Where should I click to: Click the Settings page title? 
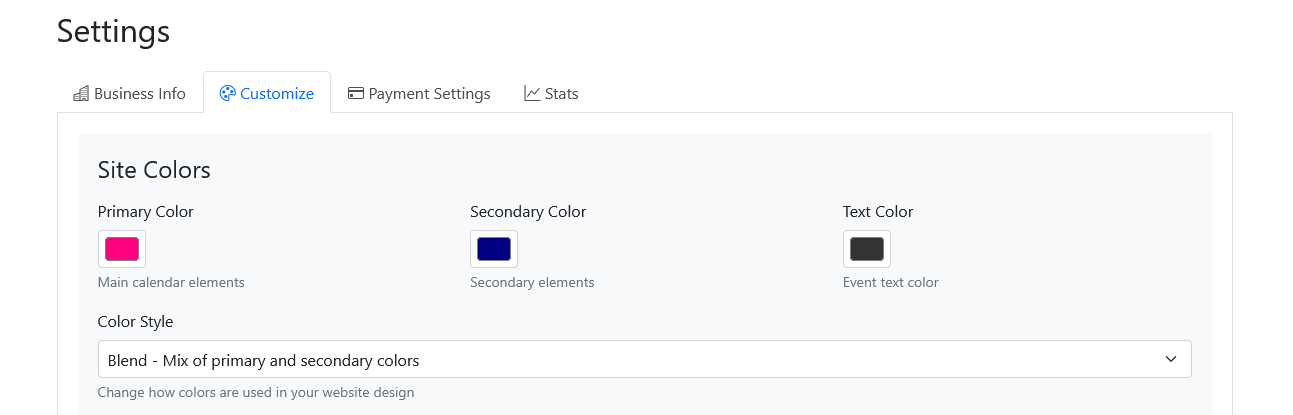113,31
